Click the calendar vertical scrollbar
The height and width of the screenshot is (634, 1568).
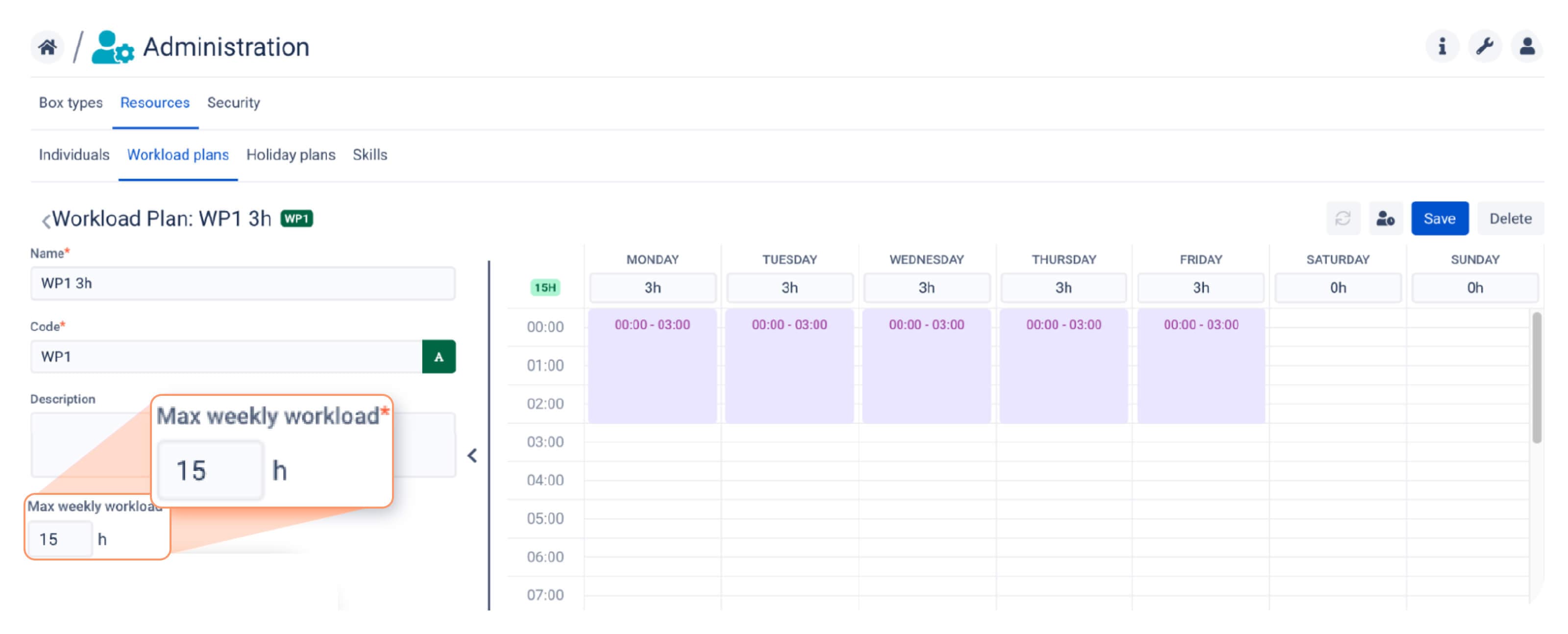tap(1536, 377)
